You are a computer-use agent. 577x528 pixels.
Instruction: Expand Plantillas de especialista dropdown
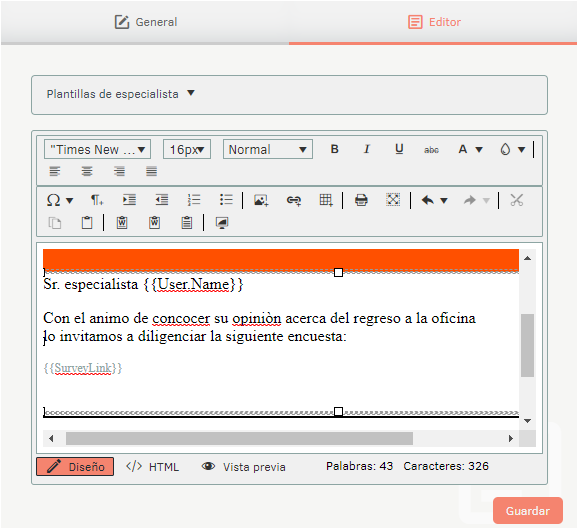[120, 94]
